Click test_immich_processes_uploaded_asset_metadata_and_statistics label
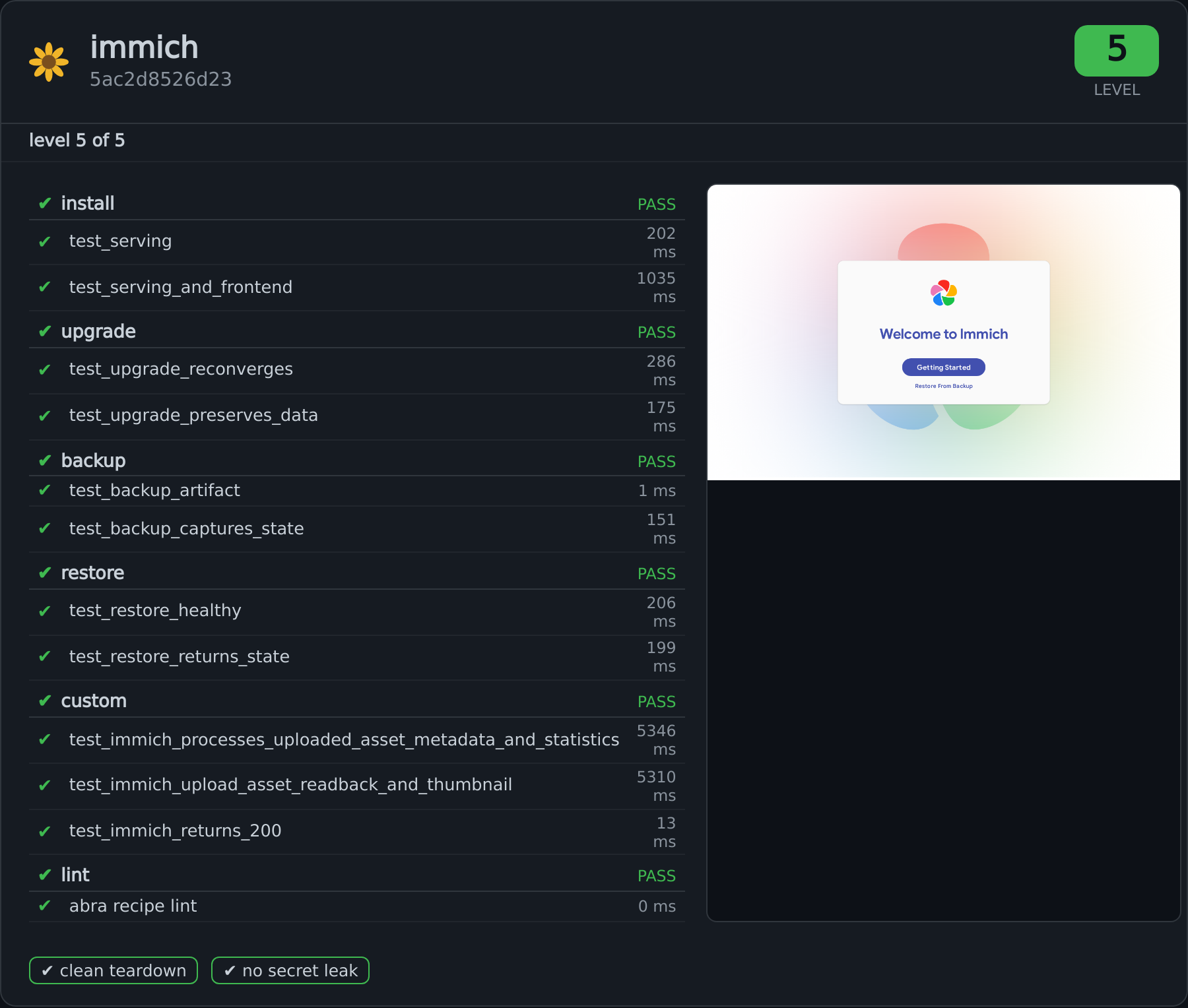The image size is (1188, 1008). (344, 740)
